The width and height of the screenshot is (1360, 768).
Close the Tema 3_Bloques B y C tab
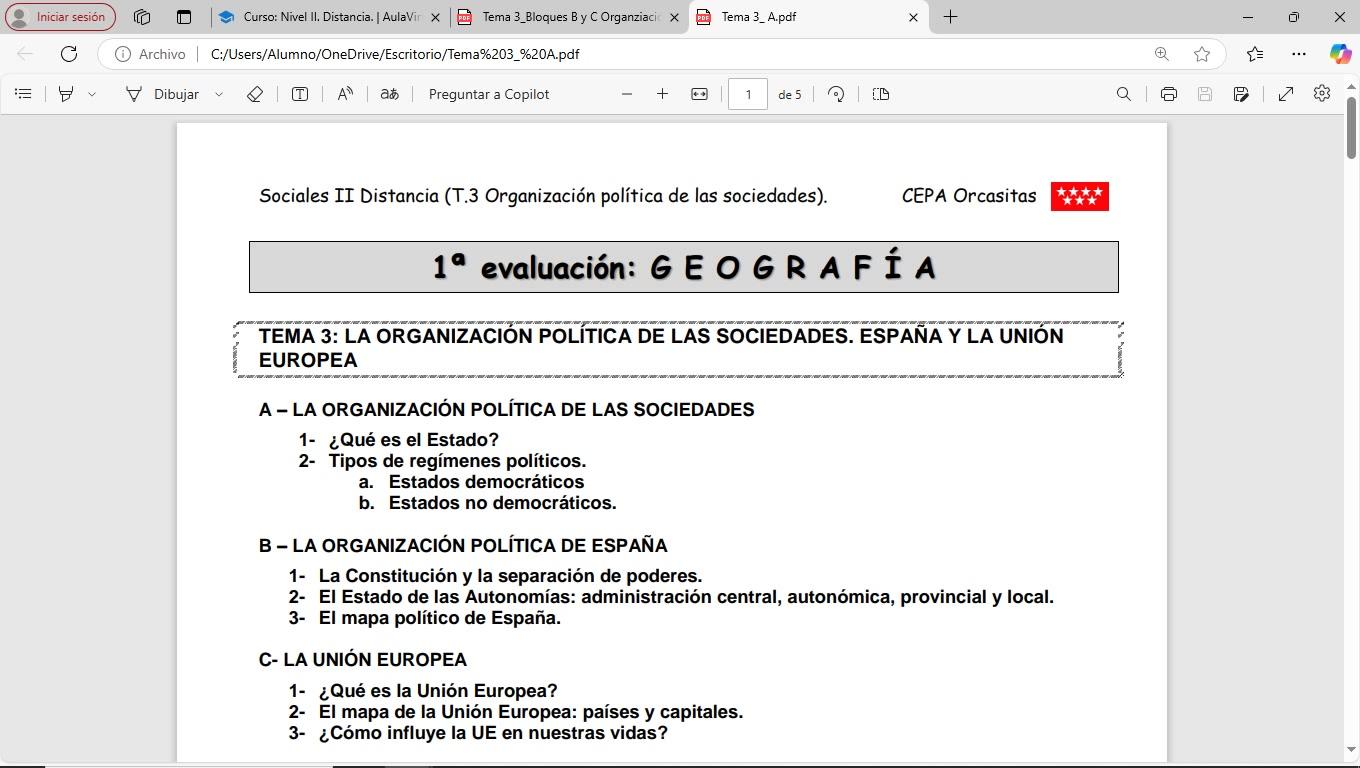674,17
